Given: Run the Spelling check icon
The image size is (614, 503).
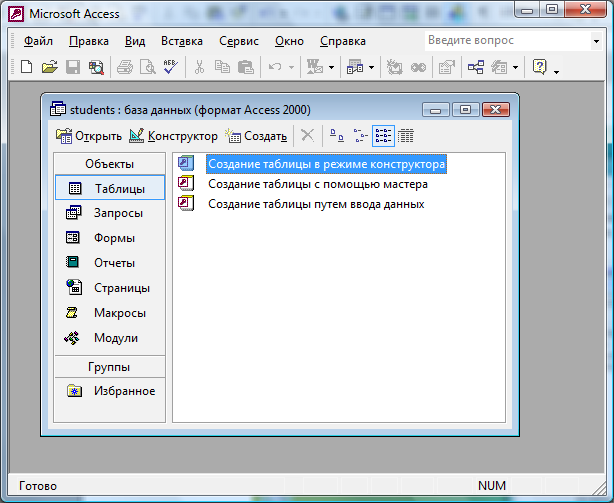Looking at the screenshot, I should click(x=171, y=67).
